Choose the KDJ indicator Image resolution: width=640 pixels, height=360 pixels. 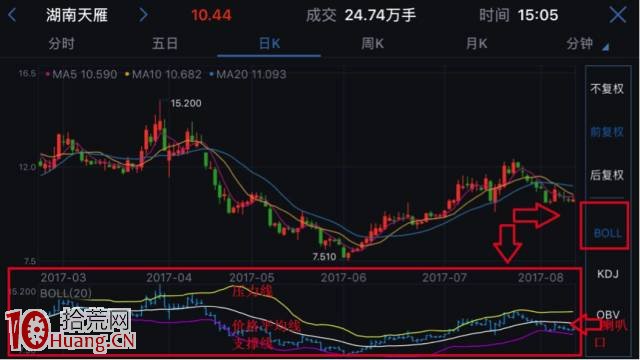tap(608, 274)
